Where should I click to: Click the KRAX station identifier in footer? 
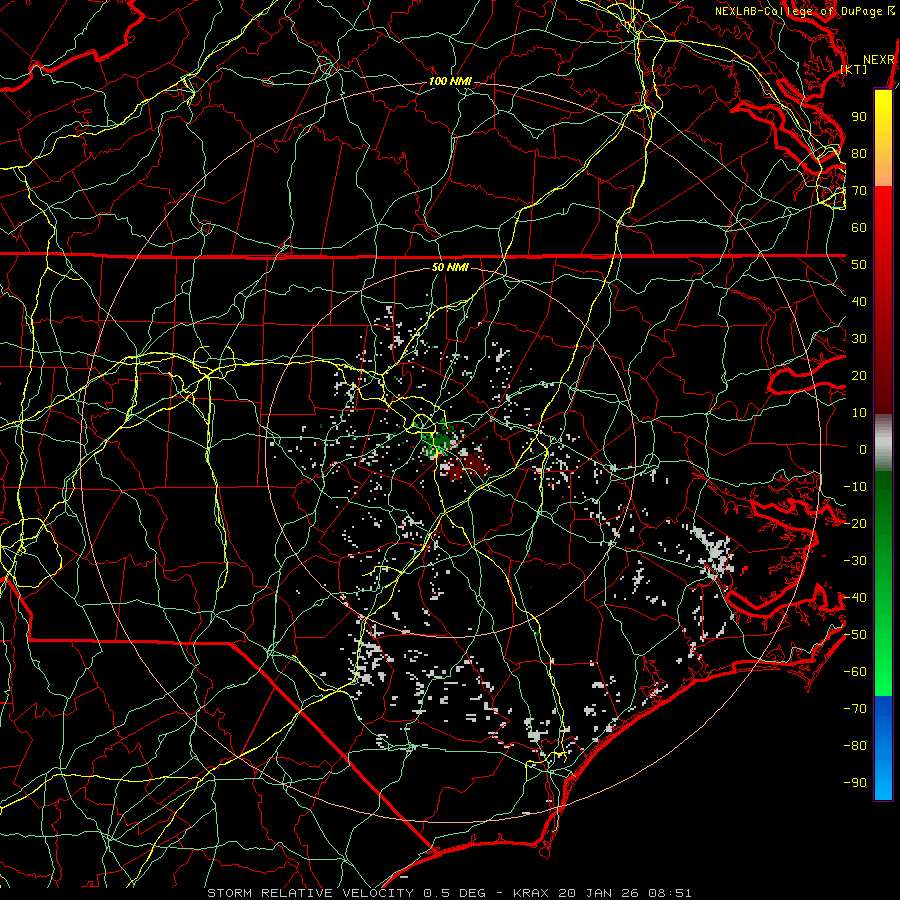[531, 893]
